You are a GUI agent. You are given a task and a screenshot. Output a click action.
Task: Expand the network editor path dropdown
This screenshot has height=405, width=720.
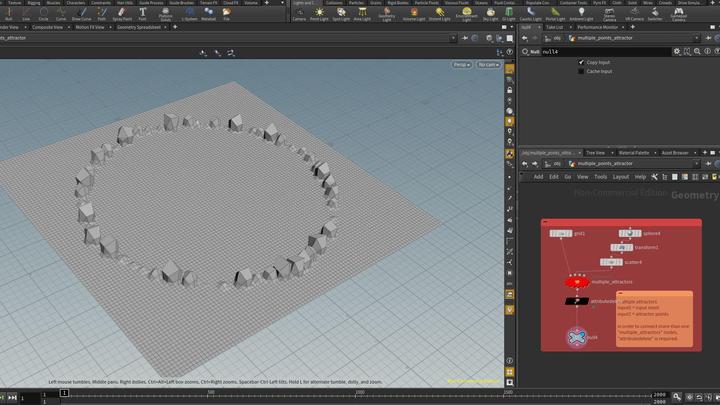click(x=696, y=164)
